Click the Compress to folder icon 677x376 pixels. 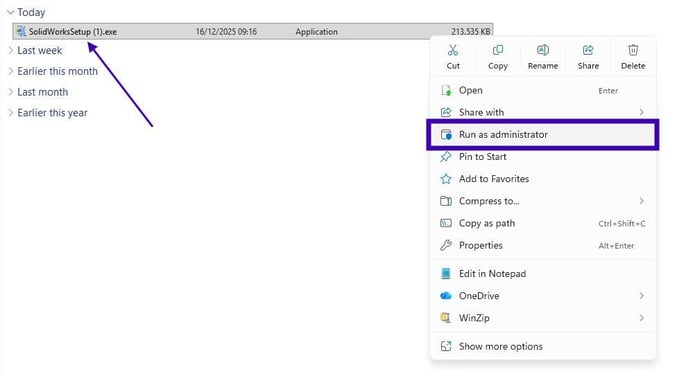click(x=446, y=201)
